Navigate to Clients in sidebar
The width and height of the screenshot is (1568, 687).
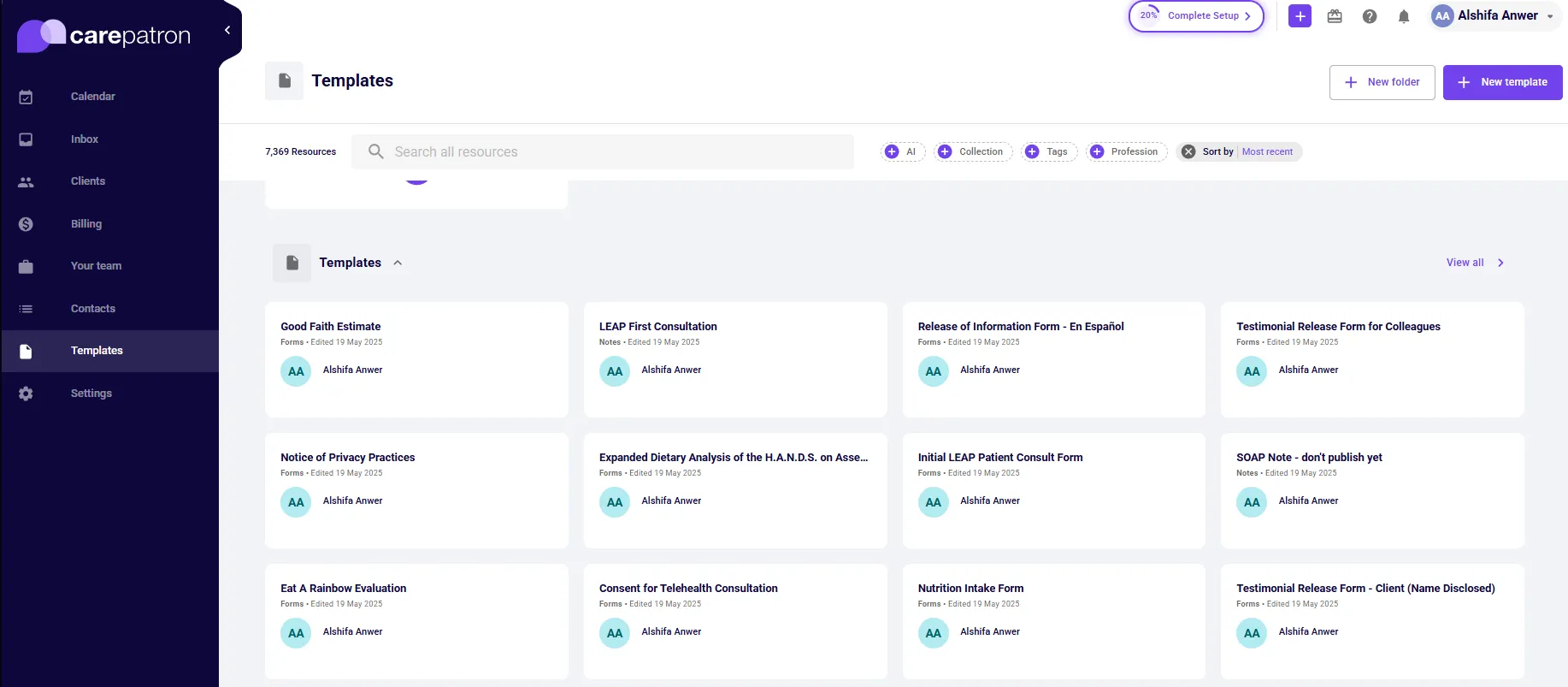coord(87,181)
